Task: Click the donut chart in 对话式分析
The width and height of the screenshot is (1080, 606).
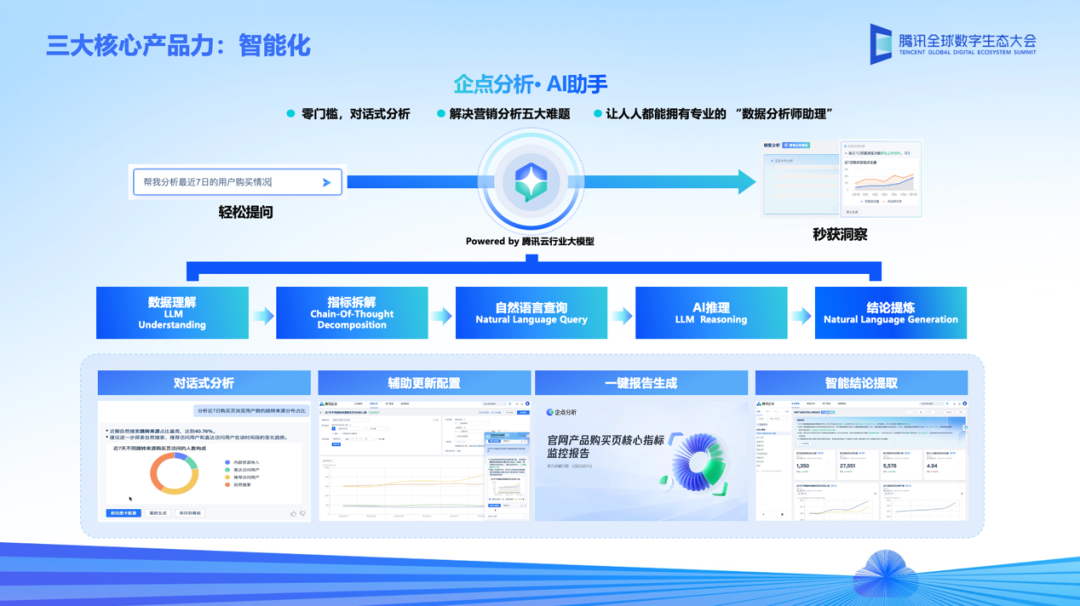Action: (x=174, y=474)
